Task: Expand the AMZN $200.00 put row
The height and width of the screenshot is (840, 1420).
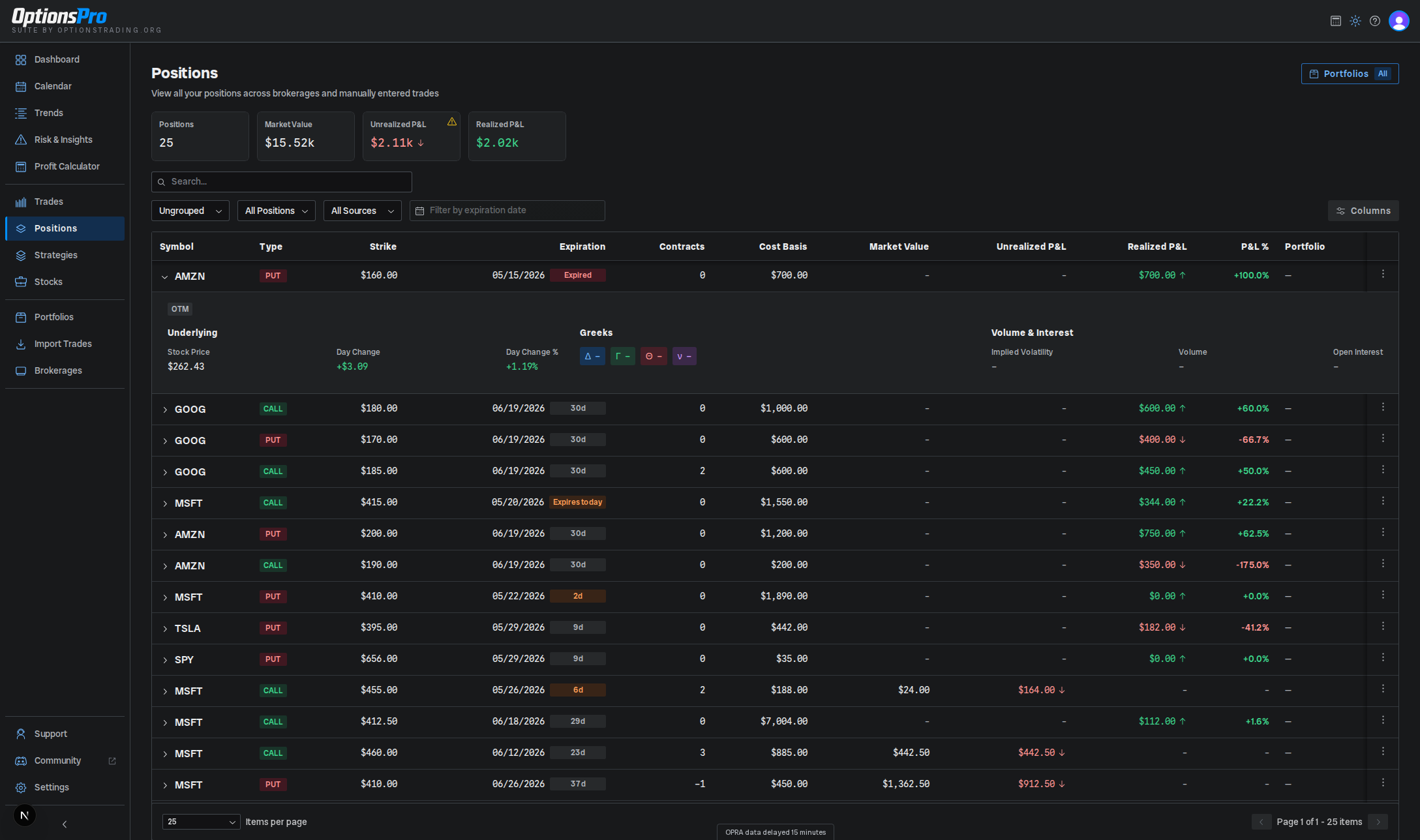Action: pyautogui.click(x=165, y=535)
